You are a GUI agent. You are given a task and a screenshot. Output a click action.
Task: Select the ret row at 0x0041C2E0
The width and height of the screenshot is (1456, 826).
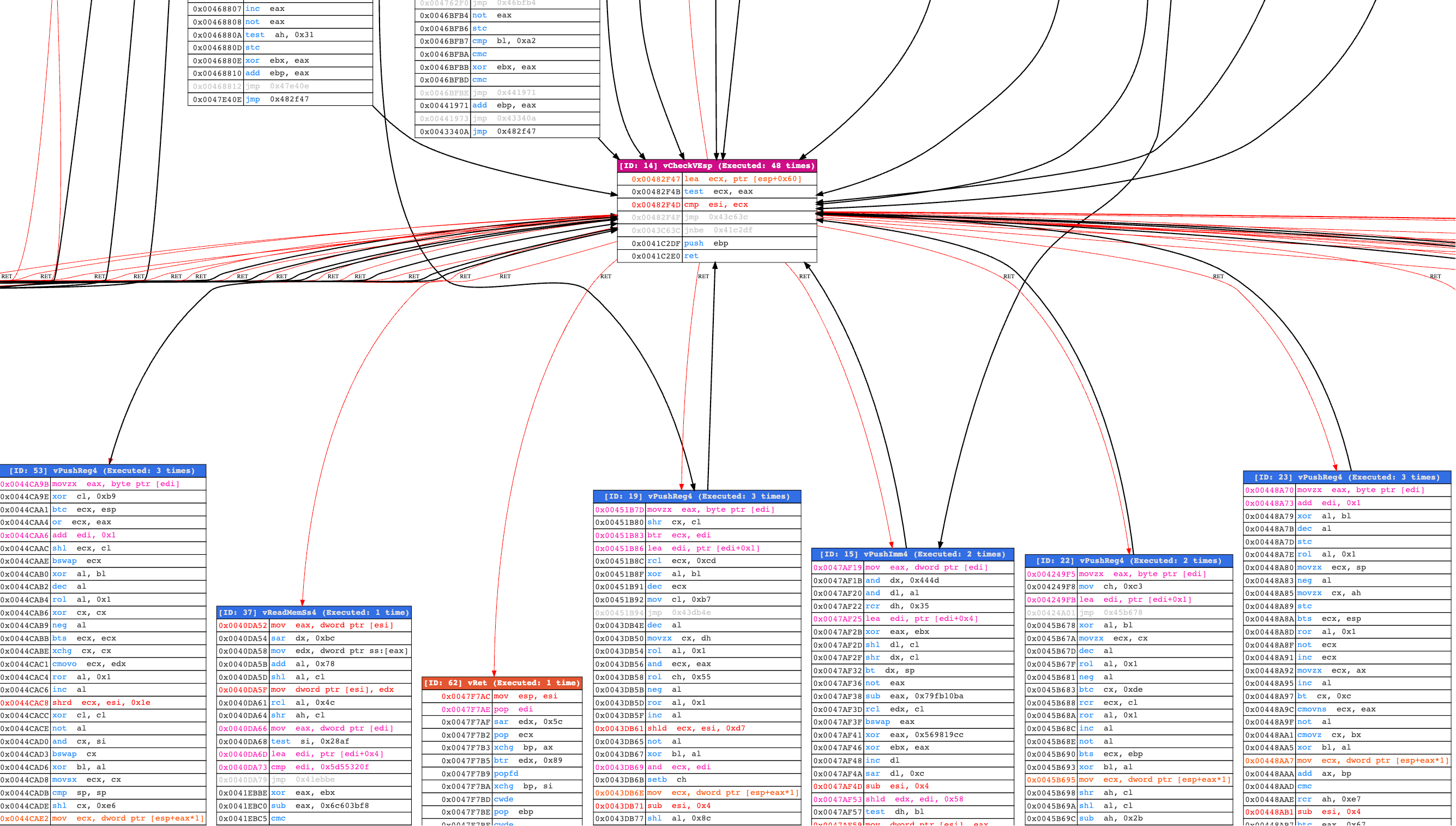point(717,256)
